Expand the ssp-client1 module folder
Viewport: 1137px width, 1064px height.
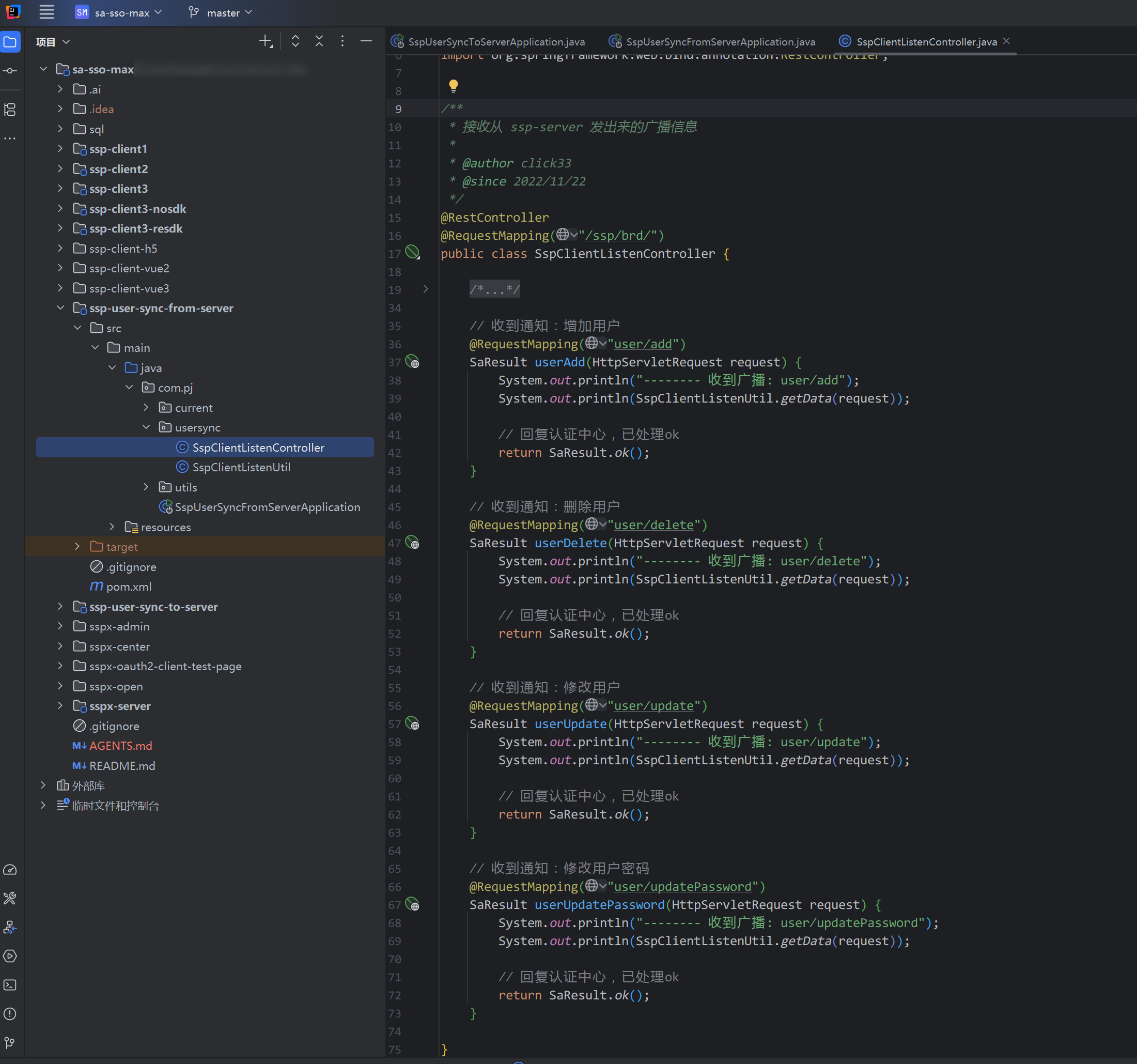coord(60,149)
